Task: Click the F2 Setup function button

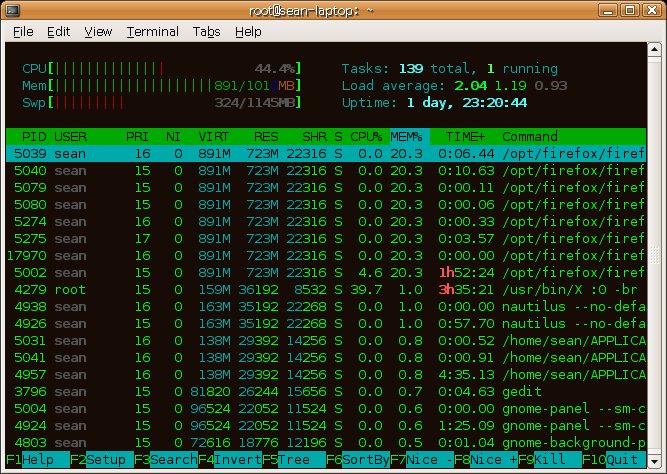Action: click(x=102, y=460)
